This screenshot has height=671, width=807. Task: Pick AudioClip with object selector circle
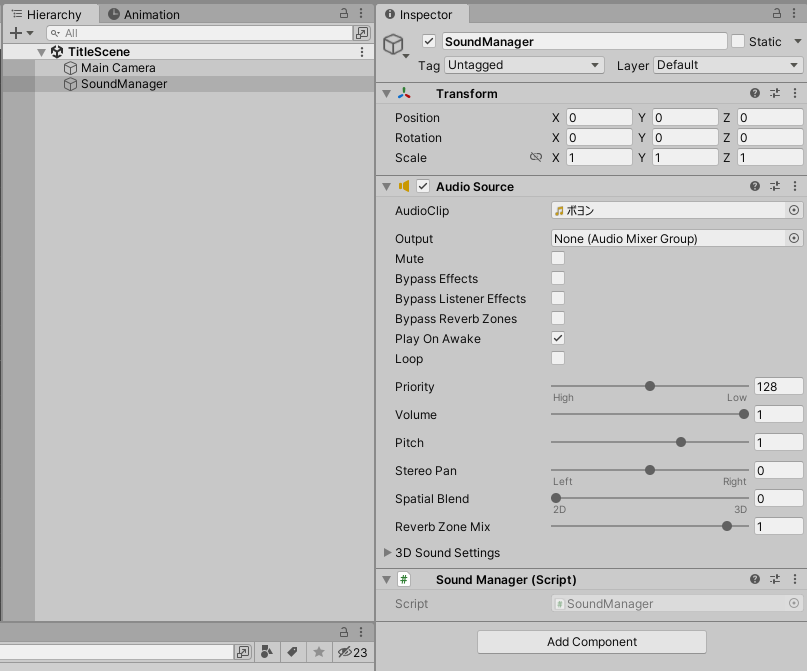coord(794,210)
